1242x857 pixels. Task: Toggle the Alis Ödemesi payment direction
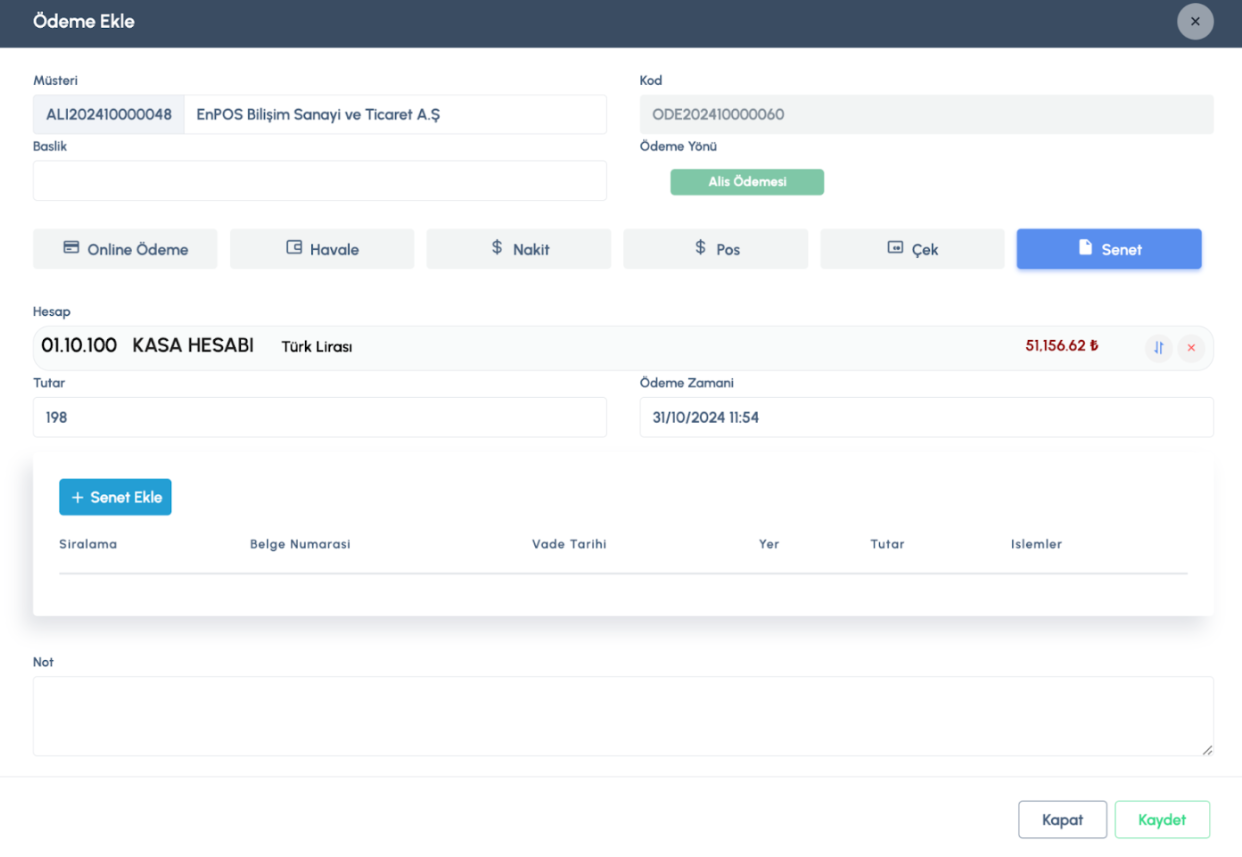tap(747, 182)
